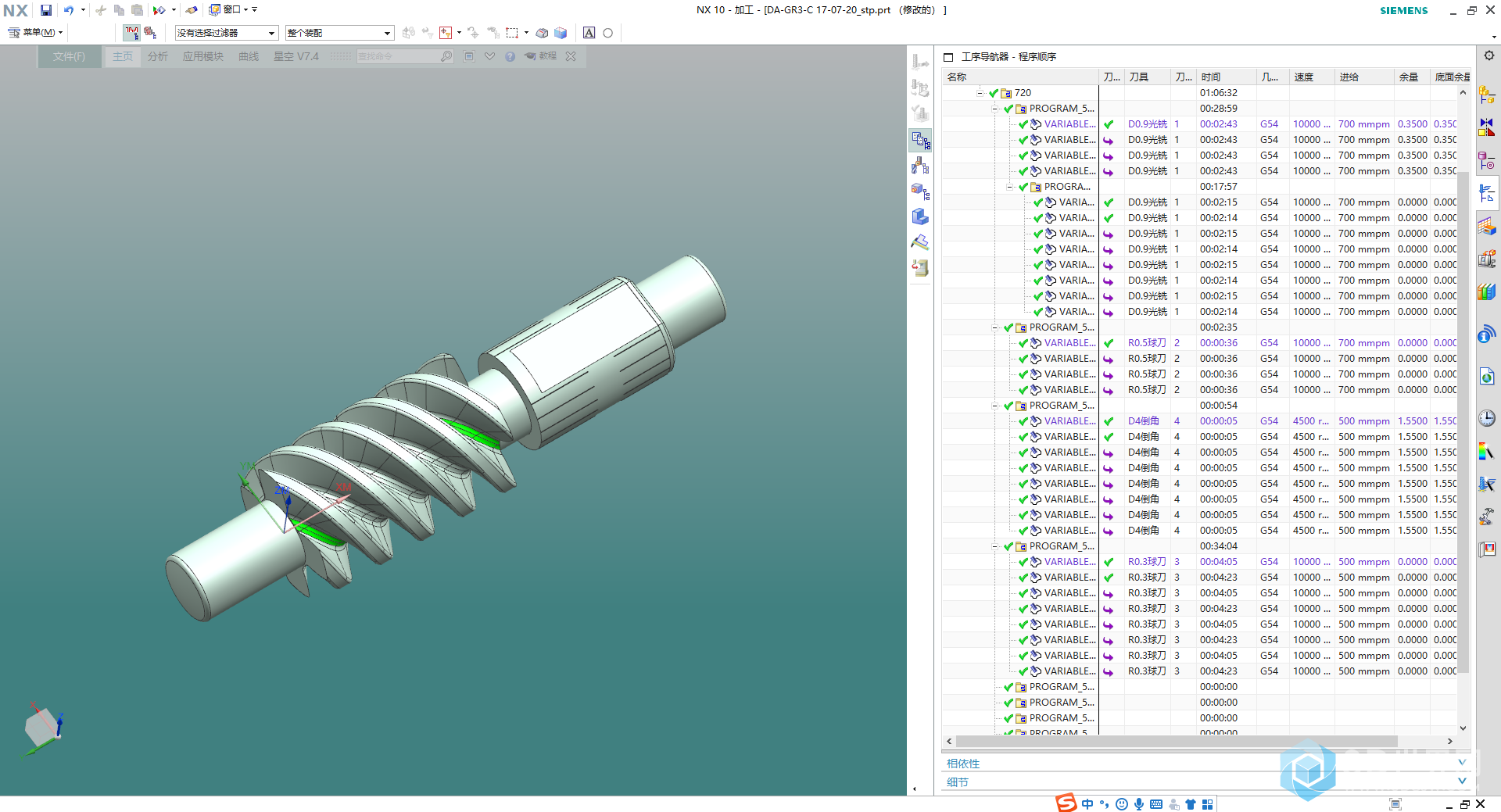Screen dimensions: 1501x812
Task: Open the 菜单(M) menu
Action: pos(35,33)
